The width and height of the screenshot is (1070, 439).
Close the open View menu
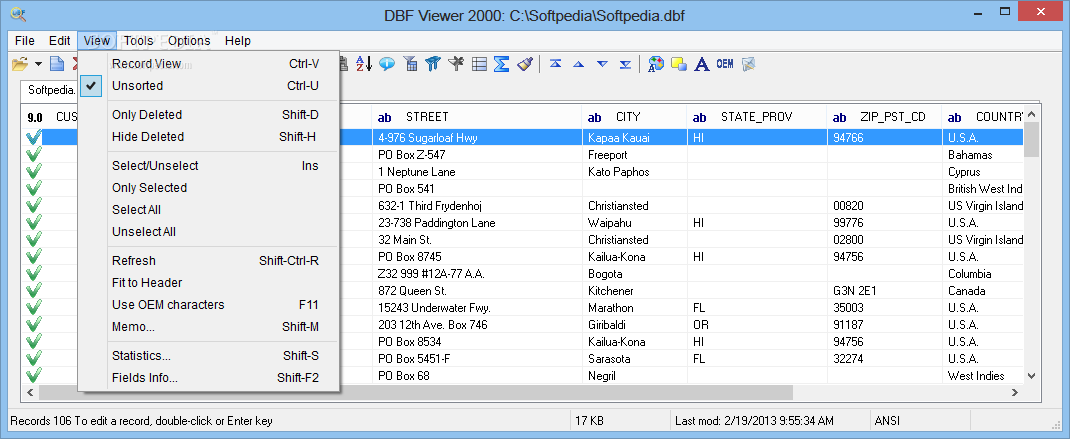pyautogui.click(x=97, y=41)
